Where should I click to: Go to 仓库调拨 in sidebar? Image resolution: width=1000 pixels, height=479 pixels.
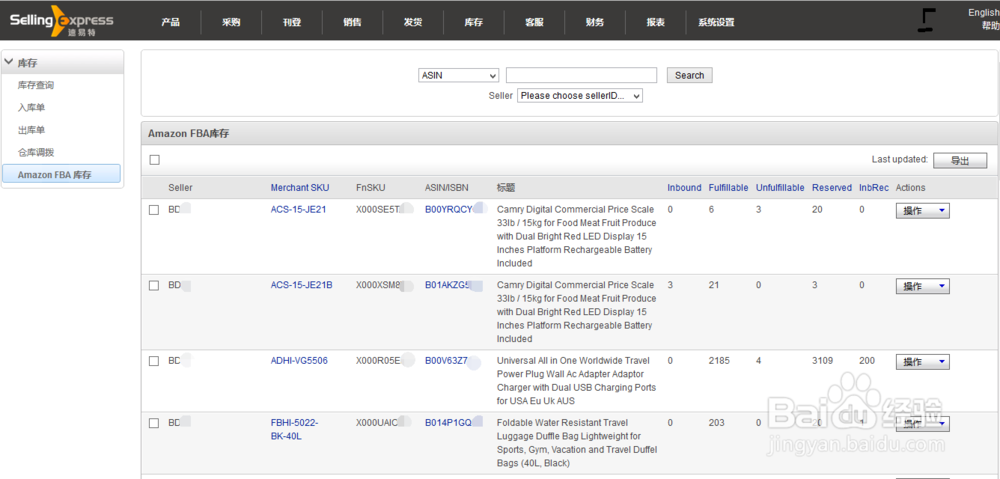pos(36,152)
